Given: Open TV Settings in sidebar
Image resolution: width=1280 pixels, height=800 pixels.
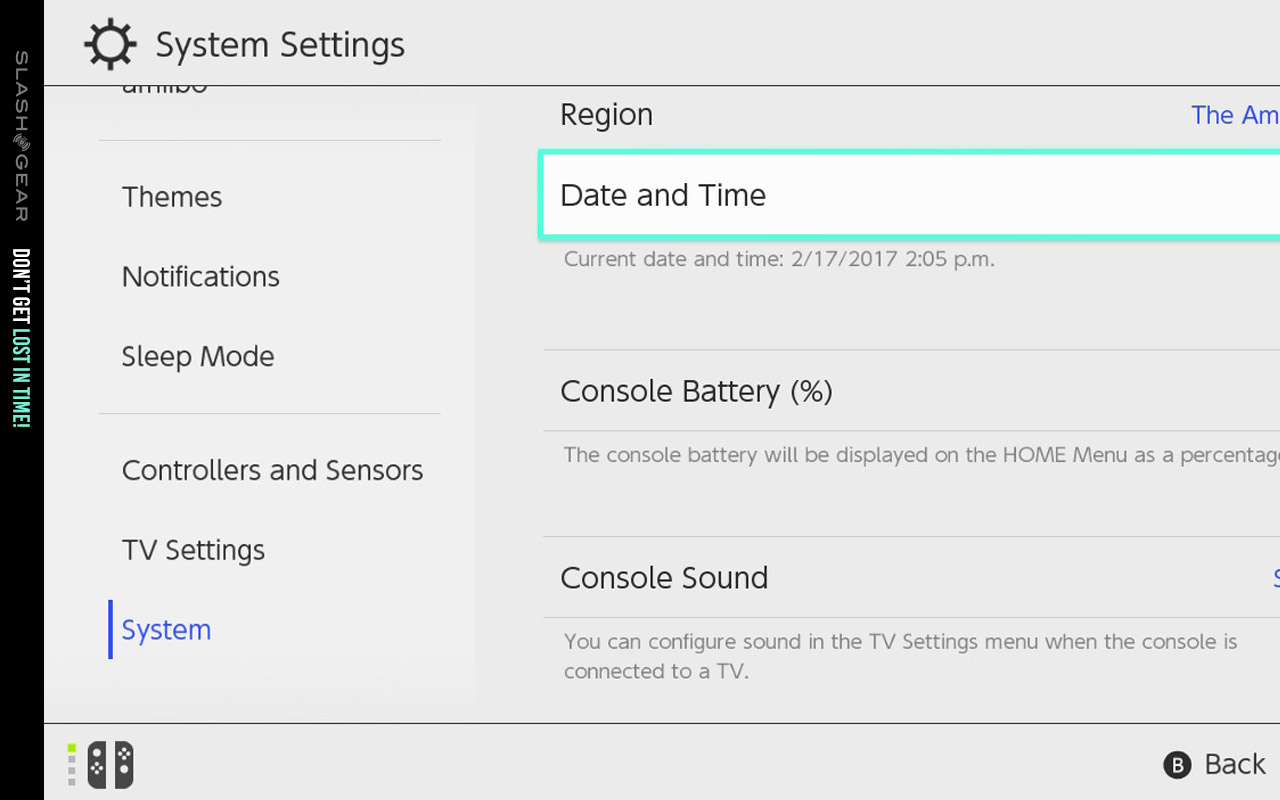Looking at the screenshot, I should 193,550.
